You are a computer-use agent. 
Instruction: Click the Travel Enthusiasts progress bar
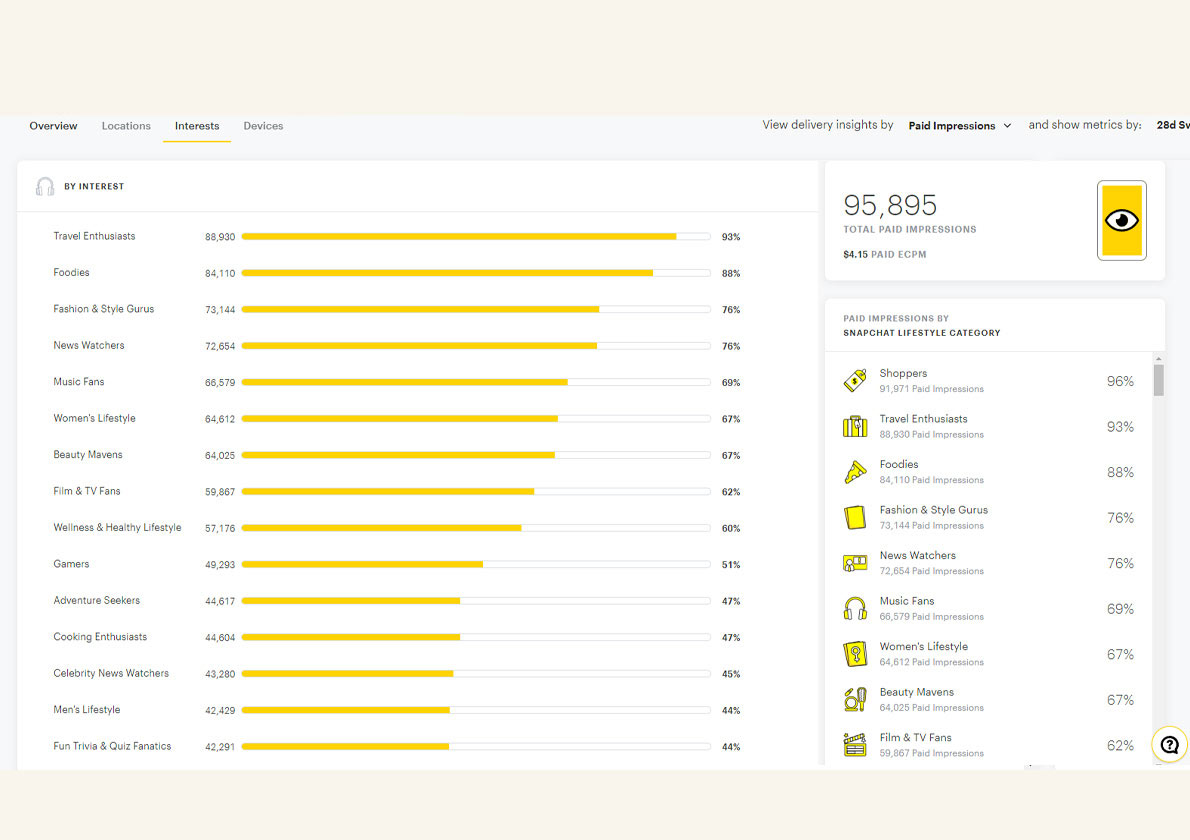point(475,237)
